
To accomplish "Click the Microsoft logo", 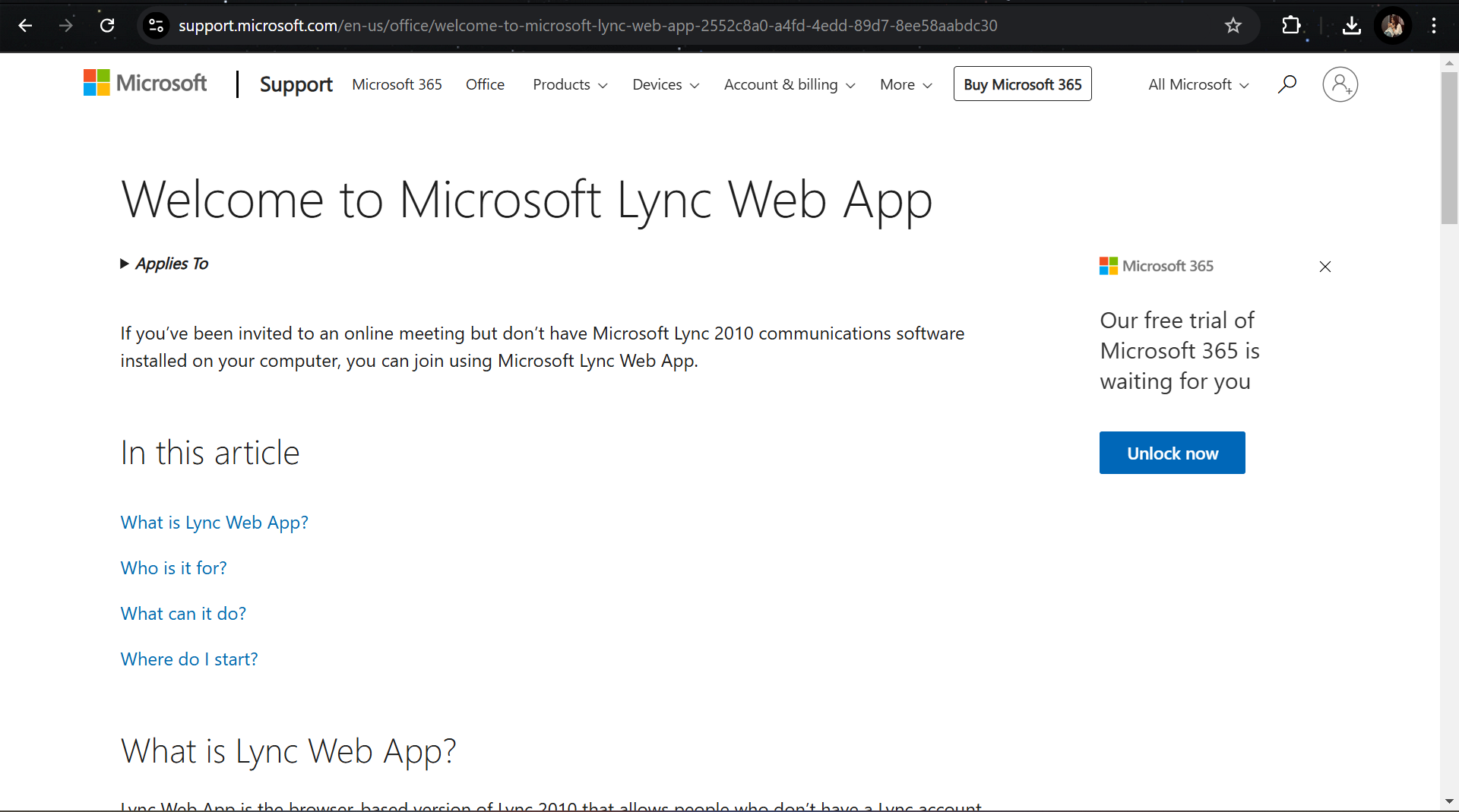I will coord(145,83).
